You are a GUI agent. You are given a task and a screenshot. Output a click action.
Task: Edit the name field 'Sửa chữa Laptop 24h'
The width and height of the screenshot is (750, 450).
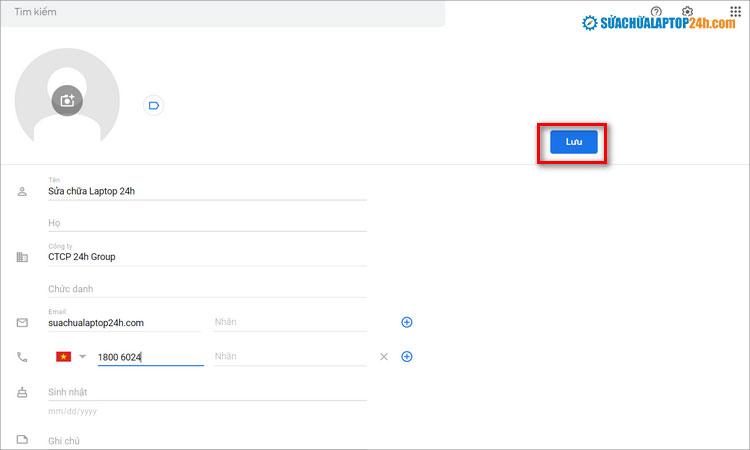[x=207, y=191]
